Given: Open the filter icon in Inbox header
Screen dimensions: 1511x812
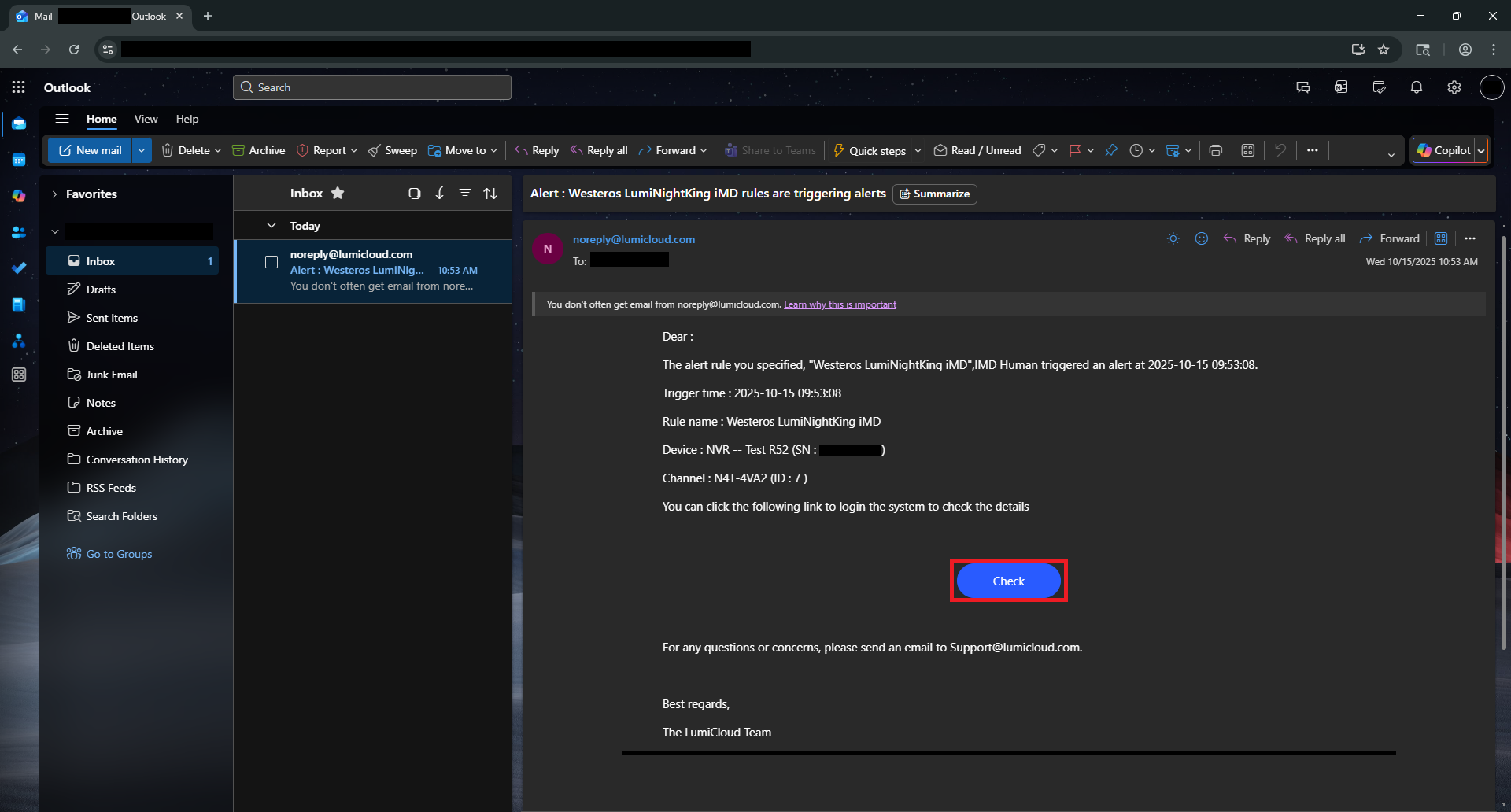Looking at the screenshot, I should (x=465, y=194).
